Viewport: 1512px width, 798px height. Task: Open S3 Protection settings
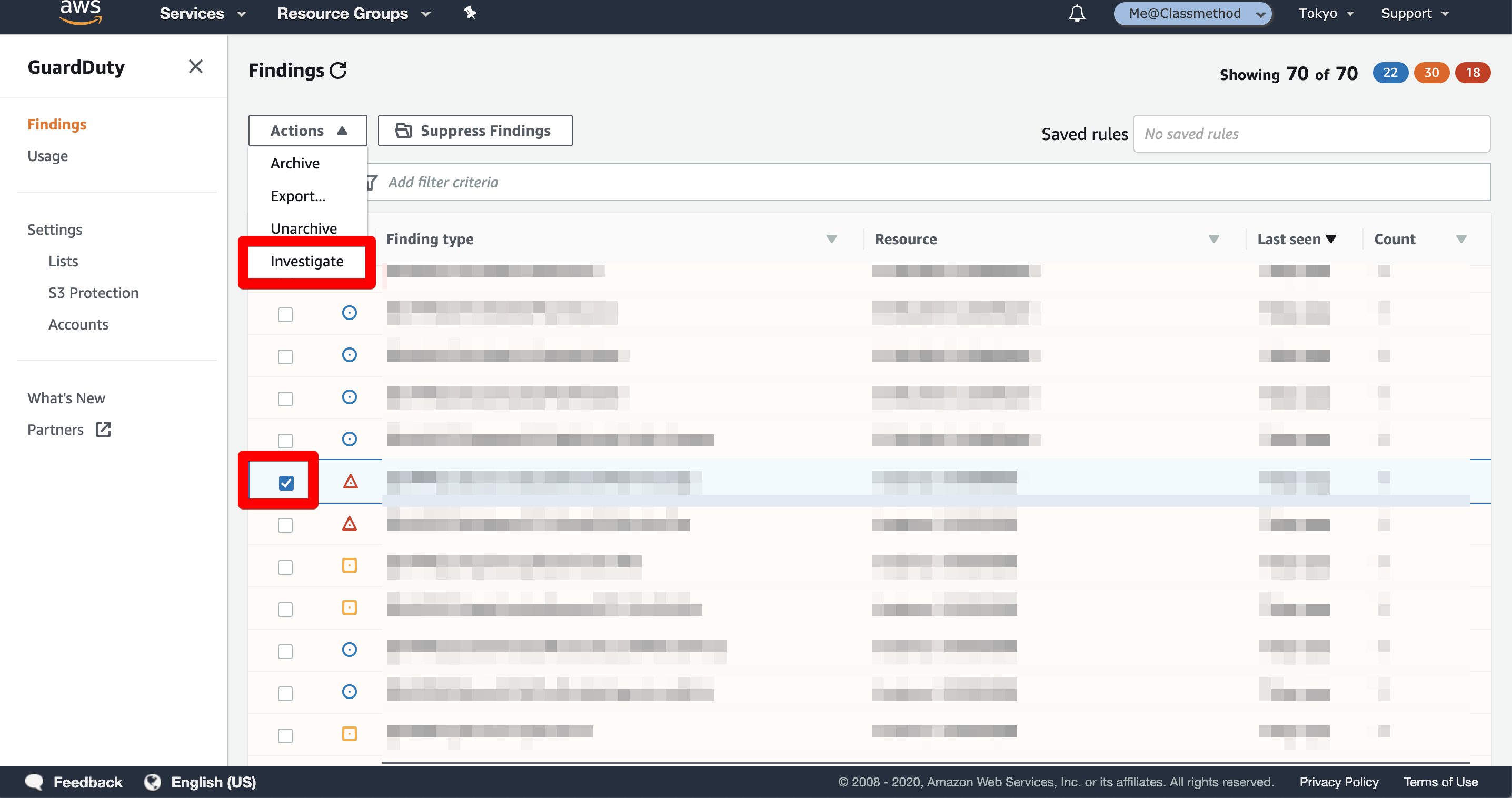93,293
